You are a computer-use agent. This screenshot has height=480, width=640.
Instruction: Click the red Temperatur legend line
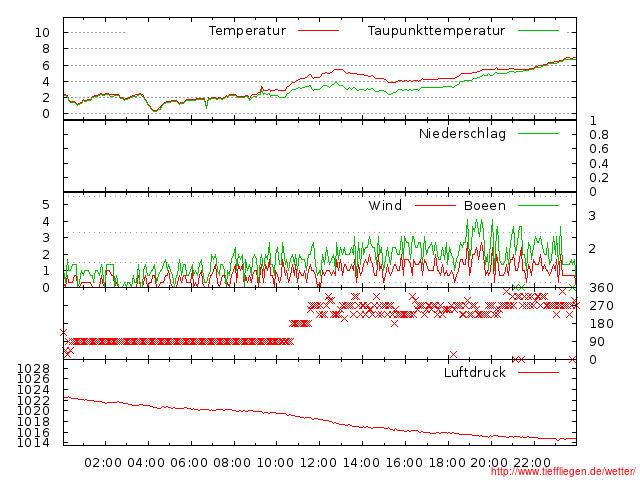(318, 31)
